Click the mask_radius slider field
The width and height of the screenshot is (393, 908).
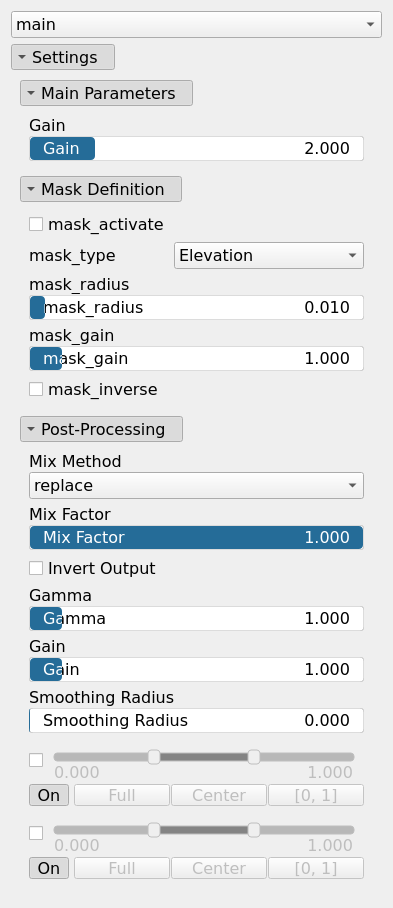(x=196, y=307)
